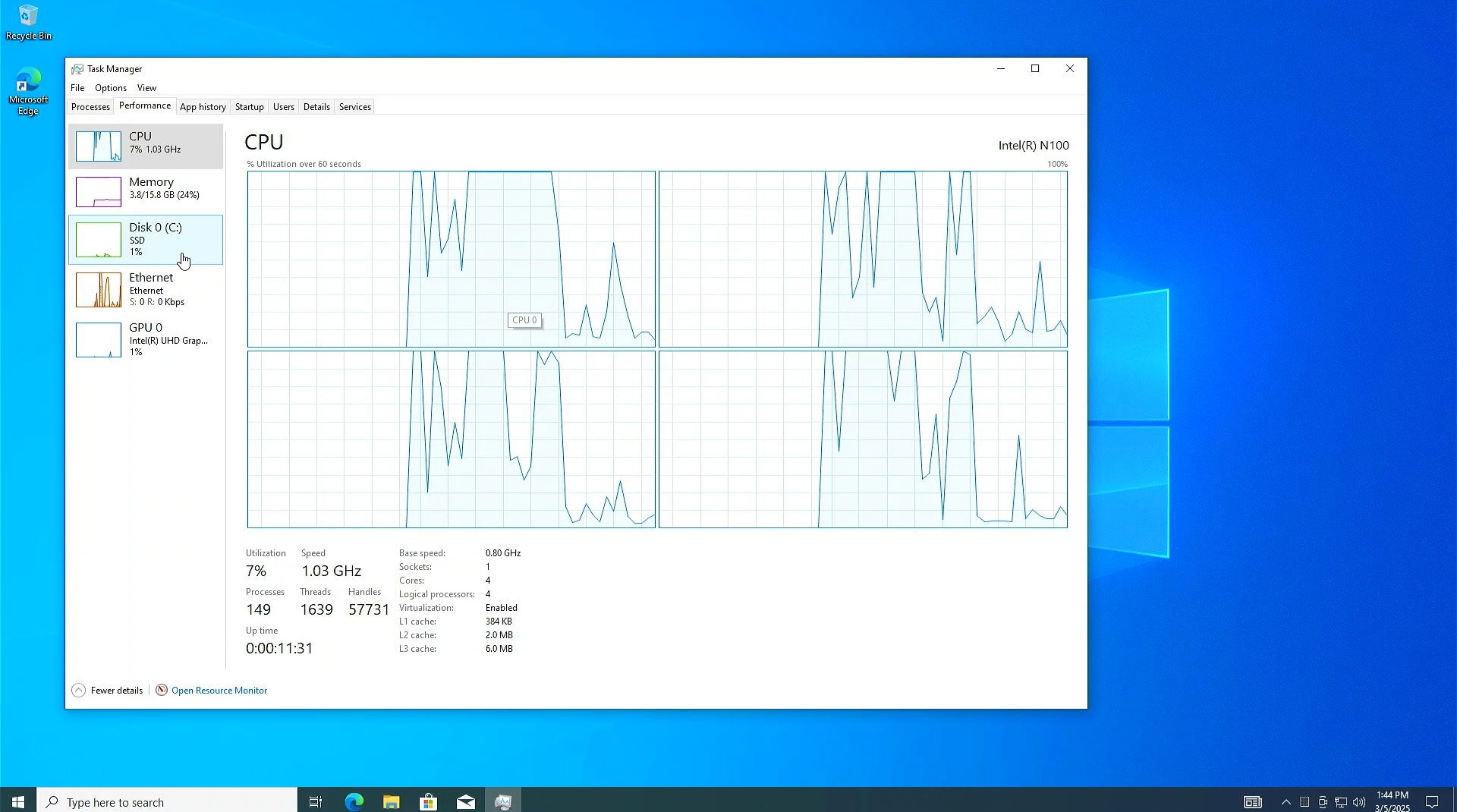Launch Edge from the taskbar
Screen dimensions: 1457x812
(354, 801)
